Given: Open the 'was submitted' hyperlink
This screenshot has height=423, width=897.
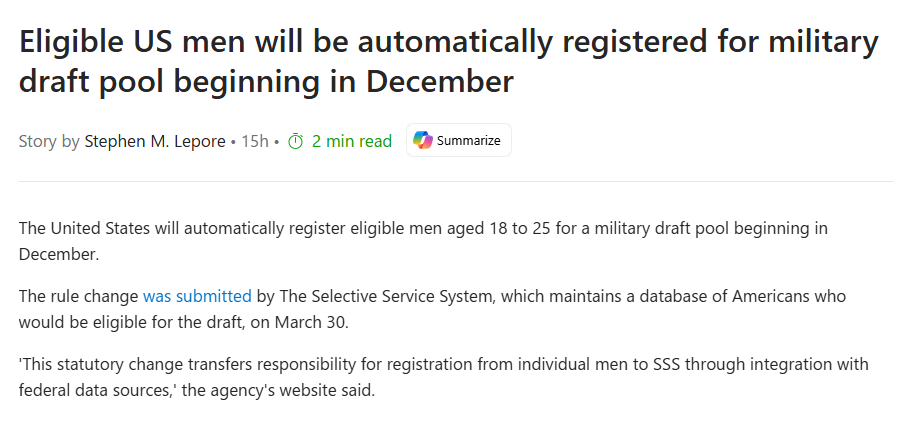Looking at the screenshot, I should (x=197, y=296).
